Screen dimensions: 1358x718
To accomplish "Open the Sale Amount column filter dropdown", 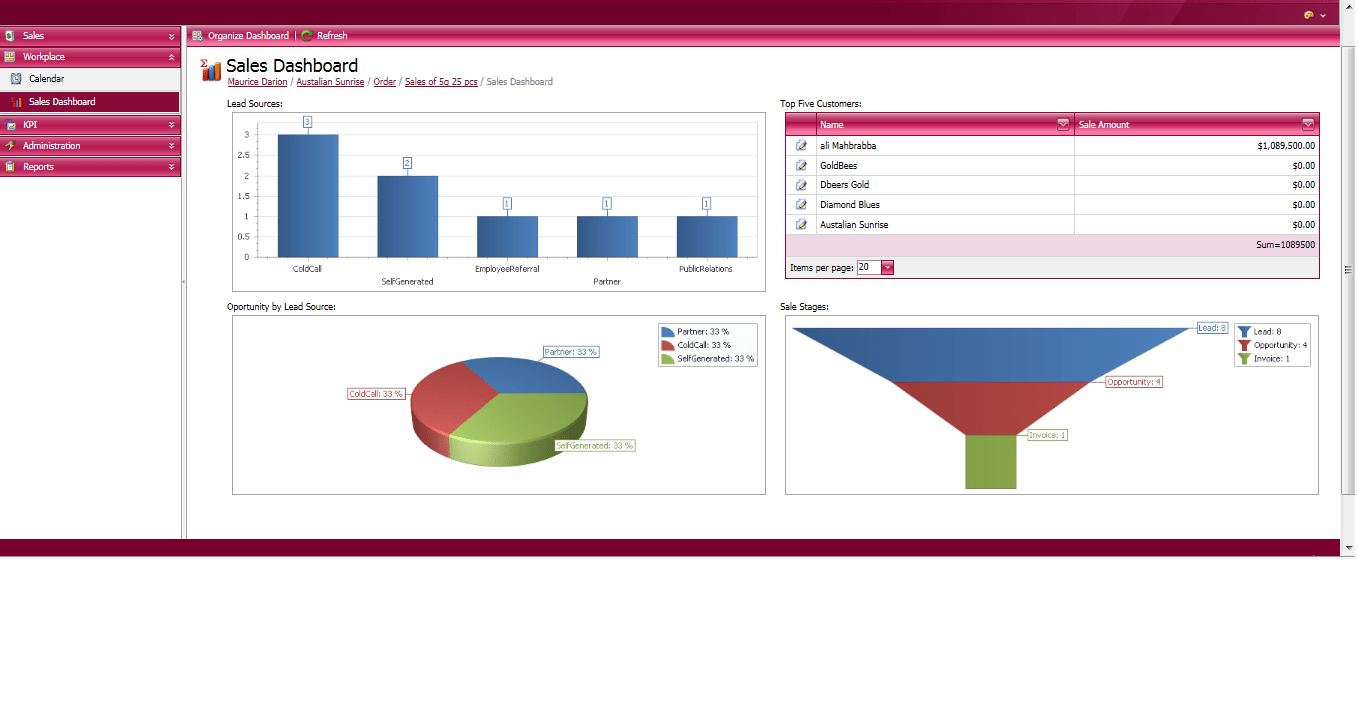I will pos(1307,125).
